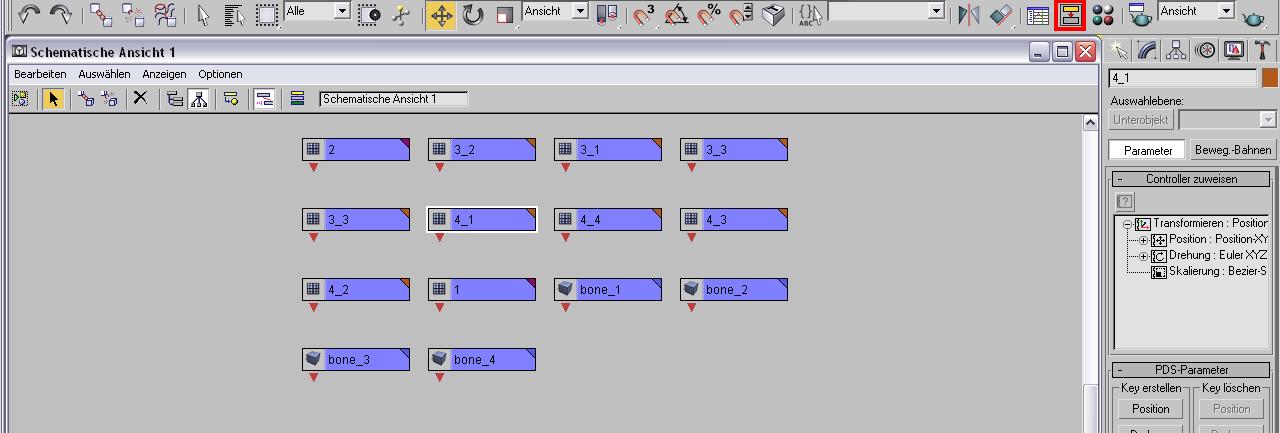Switch to the Hierarchy command panel tab
The width and height of the screenshot is (1280, 433).
pos(1176,51)
